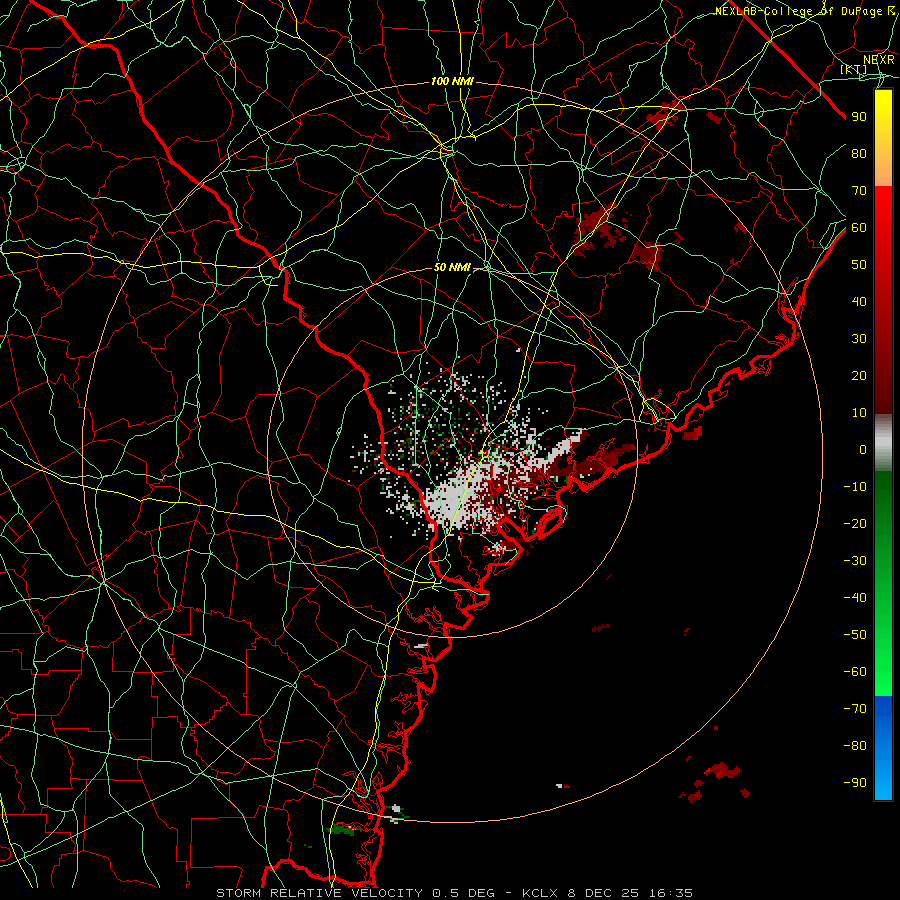Click the -30 value on velocity scale
Viewport: 900px width, 900px height.
click(x=855, y=561)
